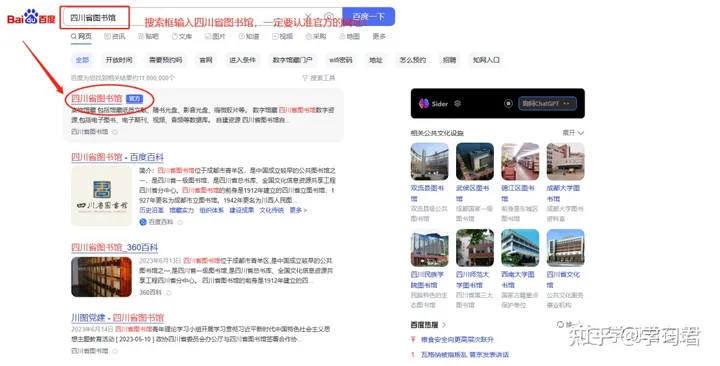This screenshot has width=720, height=366.
Task: Select the 官网 filter chip
Action: [206, 60]
